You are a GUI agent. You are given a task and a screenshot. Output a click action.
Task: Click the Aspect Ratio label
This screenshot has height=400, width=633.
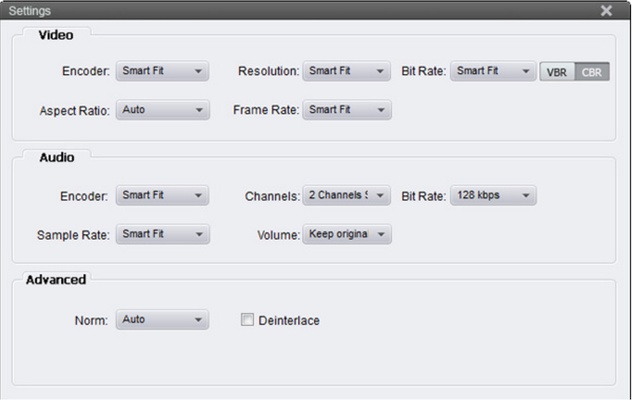74,111
